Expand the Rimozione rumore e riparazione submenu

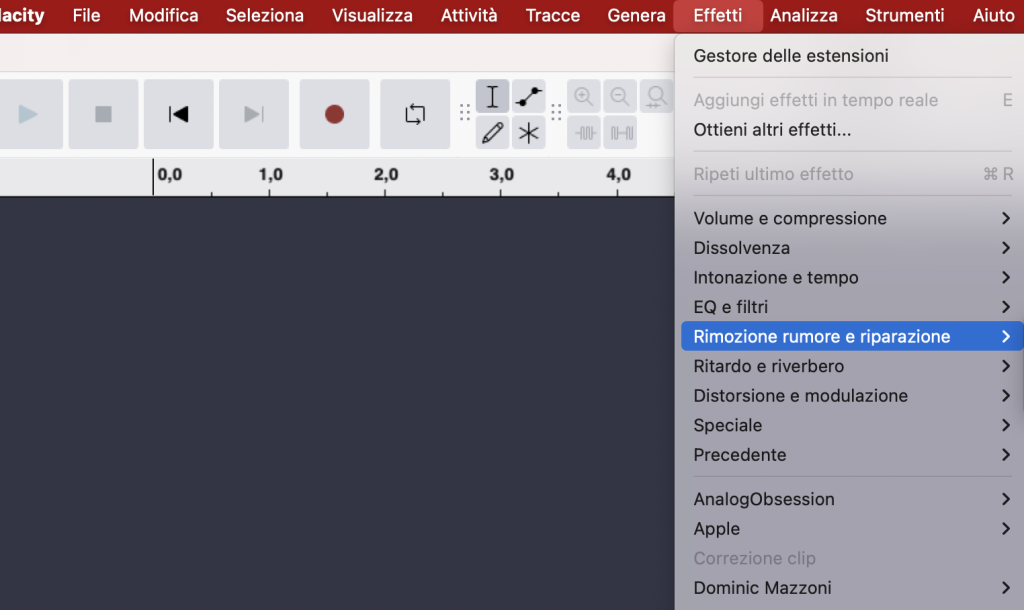coord(820,336)
